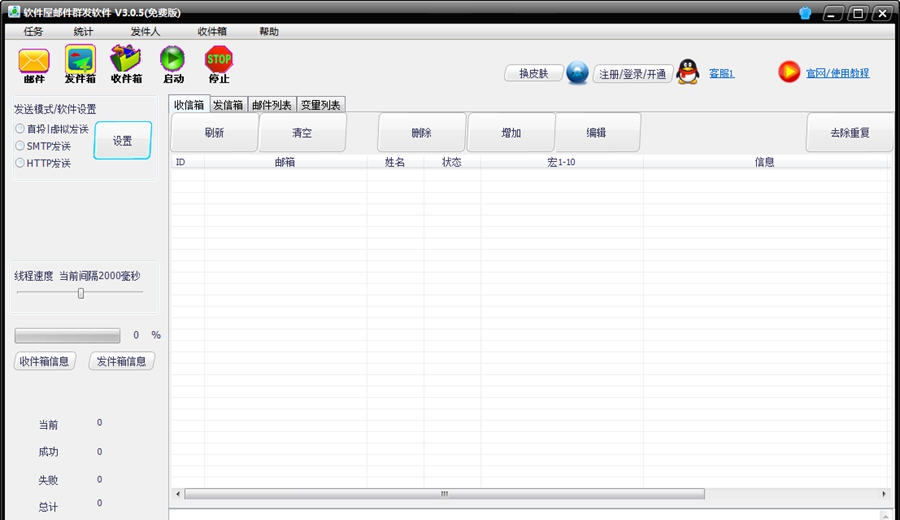The width and height of the screenshot is (900, 520).
Task: Click the blue globe icon beside 换皮肤
Action: tap(577, 73)
